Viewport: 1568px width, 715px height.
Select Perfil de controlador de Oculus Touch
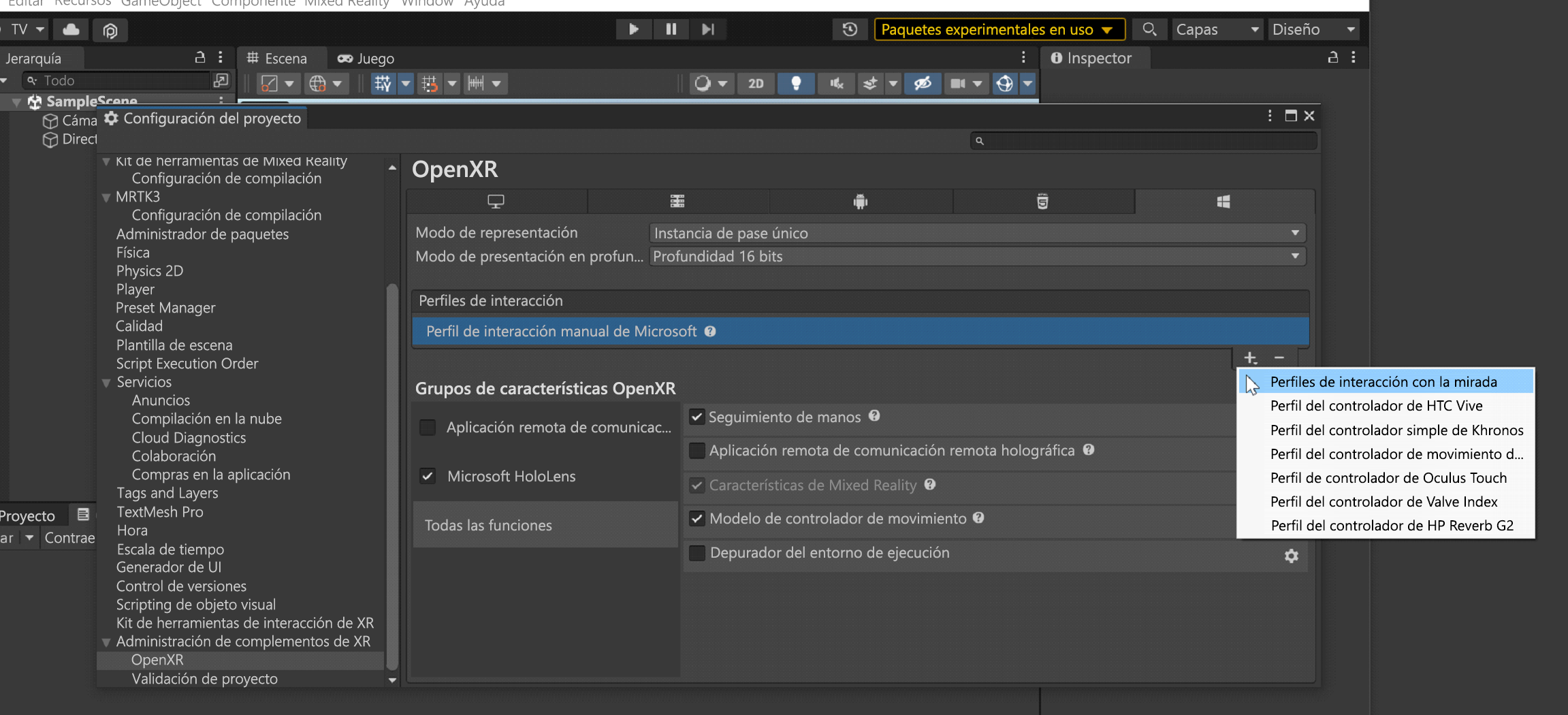tap(1388, 477)
